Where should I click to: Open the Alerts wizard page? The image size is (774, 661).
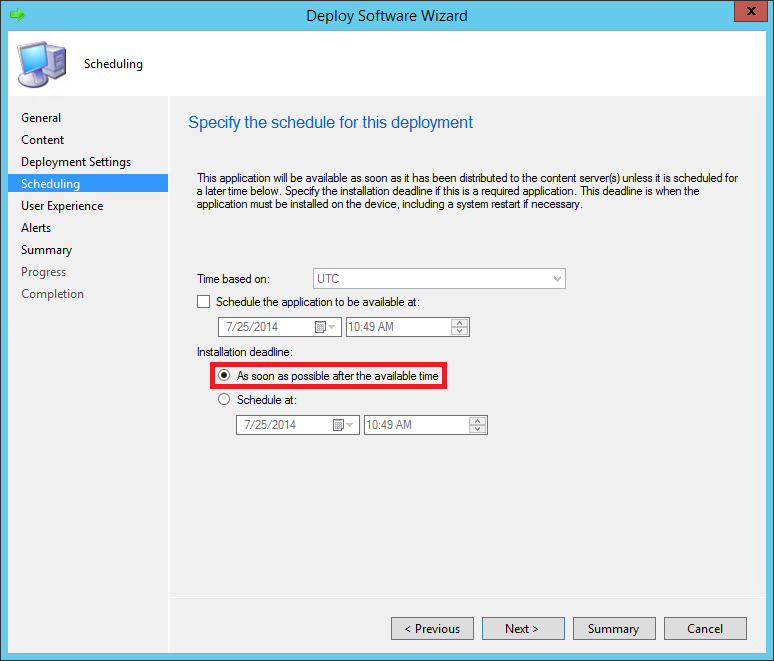(x=36, y=228)
